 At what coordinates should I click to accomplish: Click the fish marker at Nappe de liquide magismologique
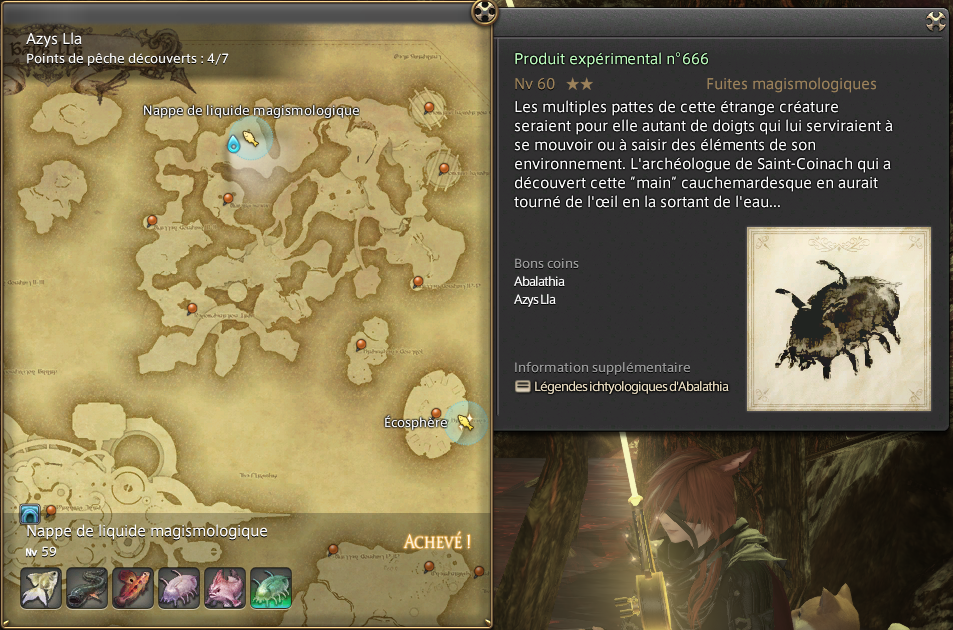(x=251, y=139)
